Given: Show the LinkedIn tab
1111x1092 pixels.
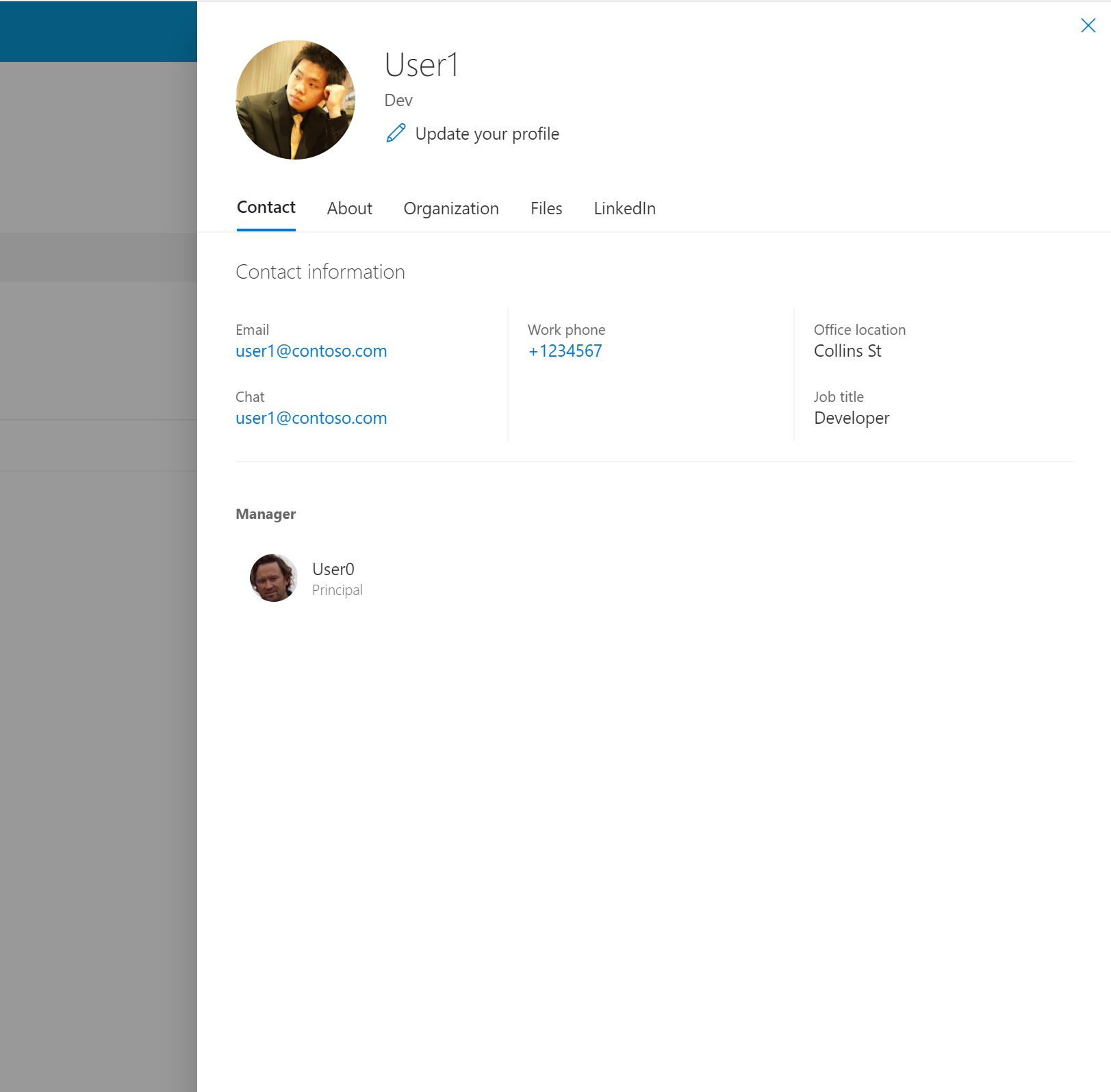Looking at the screenshot, I should click(624, 208).
